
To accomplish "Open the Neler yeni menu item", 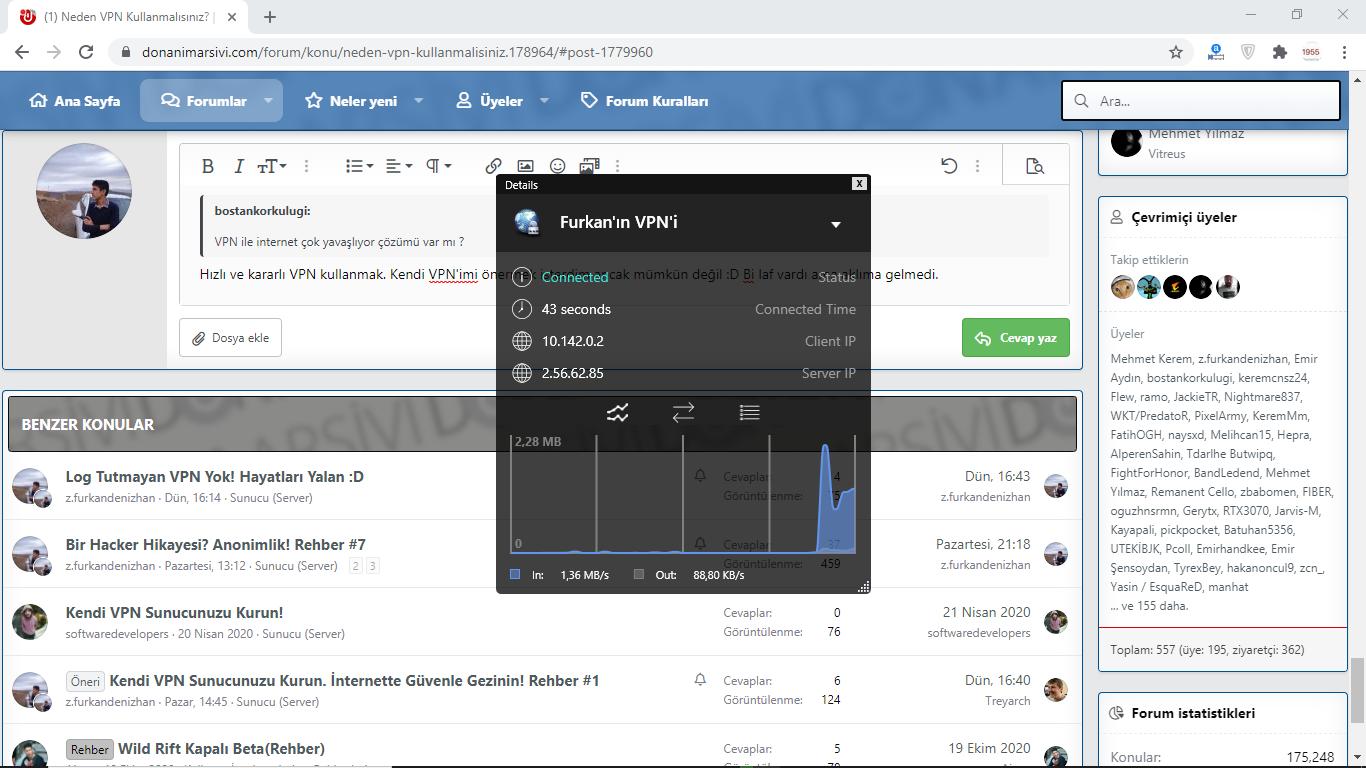I will 351,101.
